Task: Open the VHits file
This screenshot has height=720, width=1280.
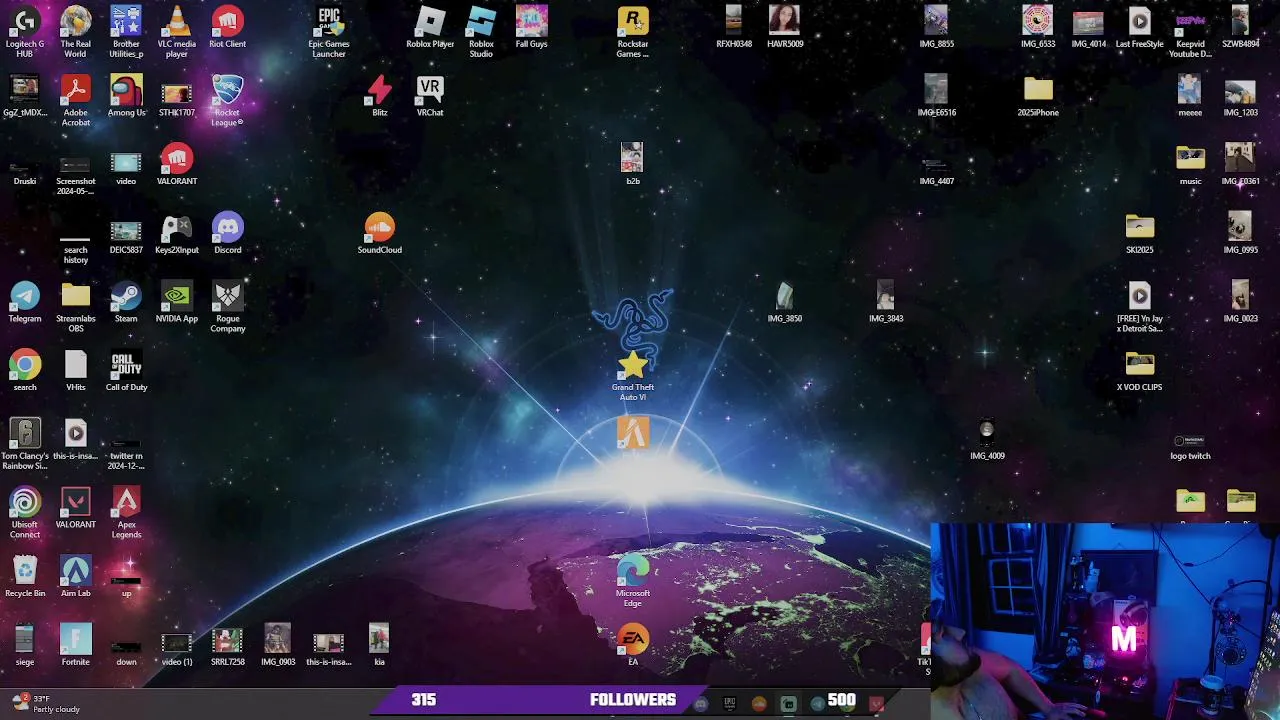Action: 76,372
